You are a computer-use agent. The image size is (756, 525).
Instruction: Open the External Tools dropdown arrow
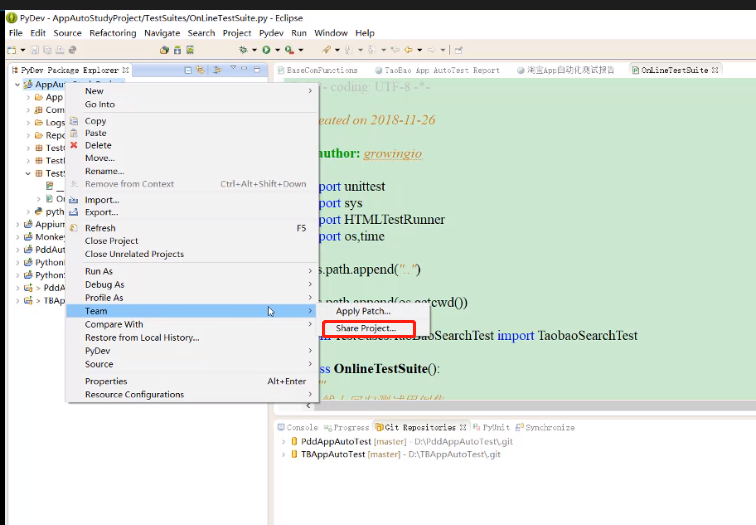(x=301, y=50)
